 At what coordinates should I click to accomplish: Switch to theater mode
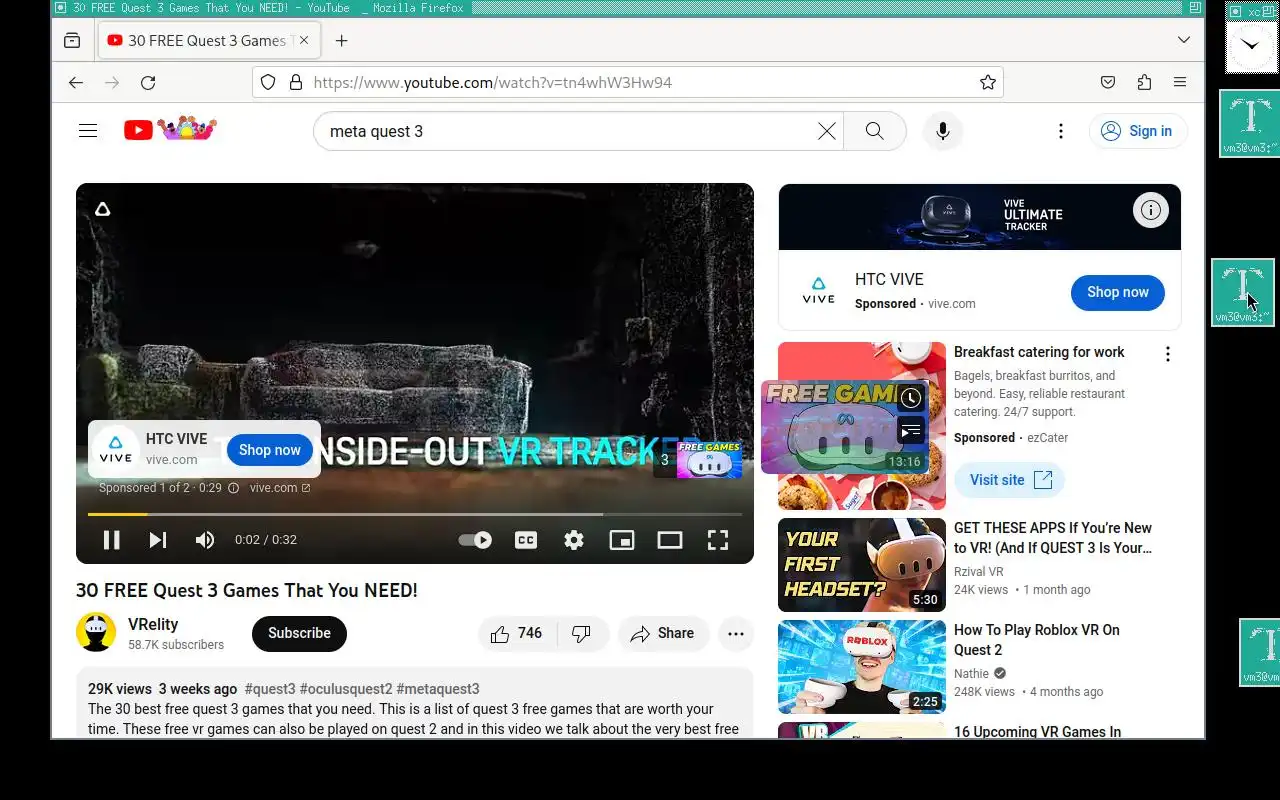point(670,540)
